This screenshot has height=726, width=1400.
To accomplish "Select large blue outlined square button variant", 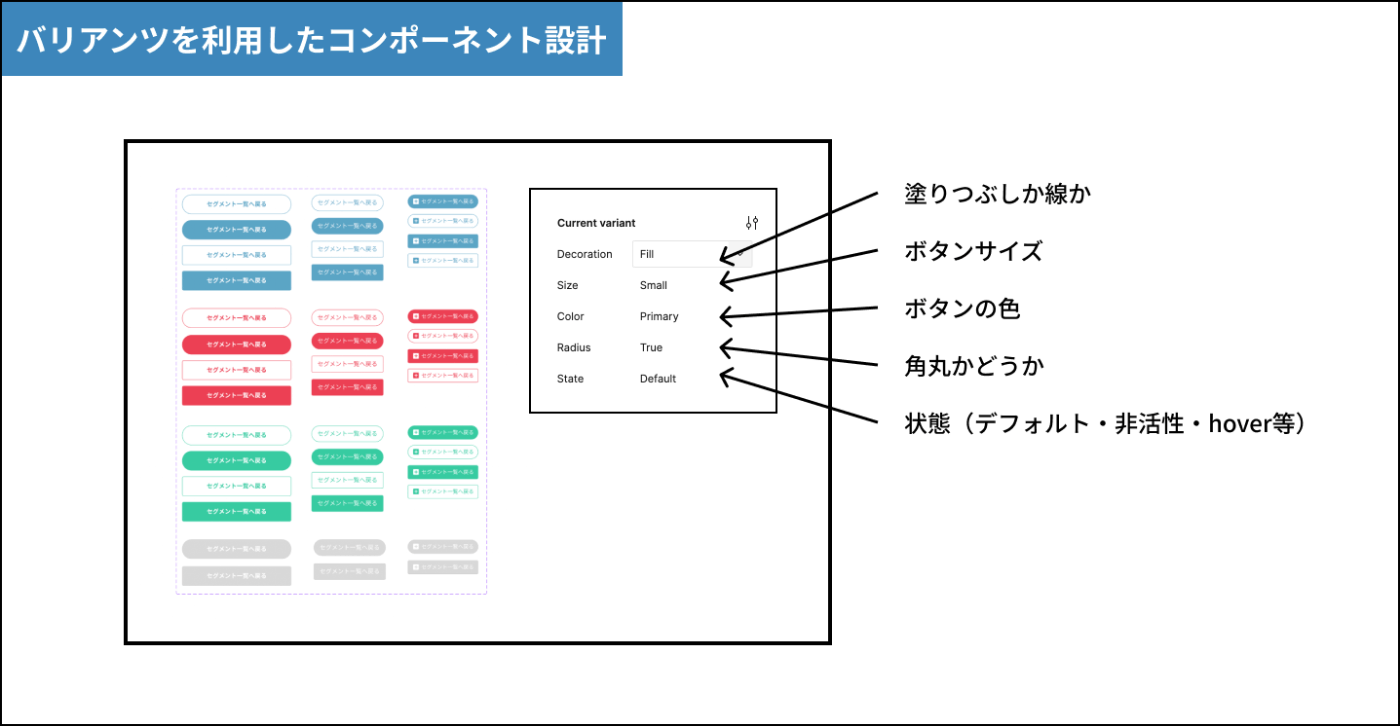I will 236,255.
